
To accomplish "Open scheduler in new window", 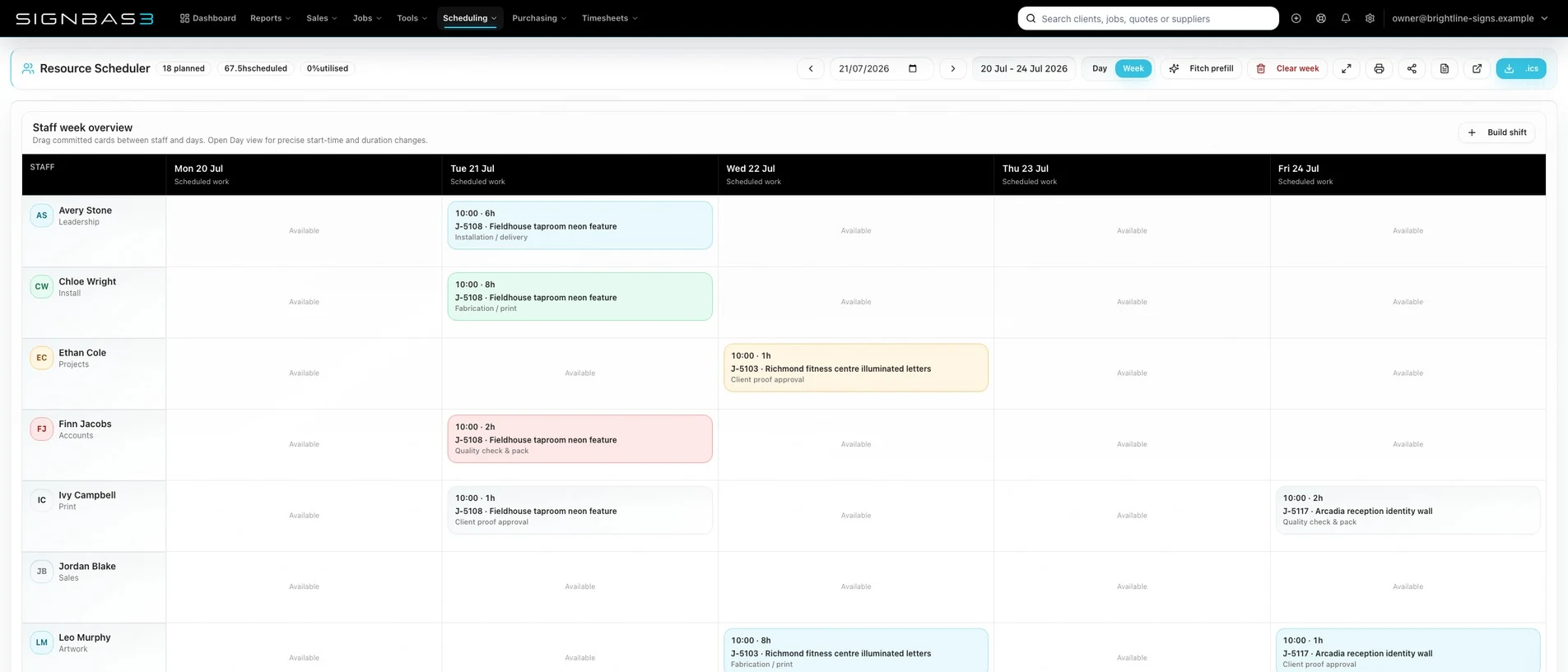I will [x=1477, y=68].
